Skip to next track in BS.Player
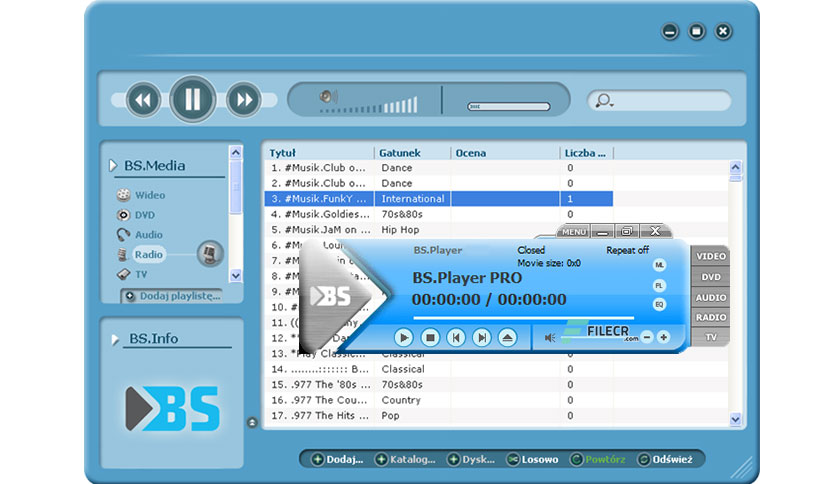Screen dimensions: 836x484 [482, 338]
